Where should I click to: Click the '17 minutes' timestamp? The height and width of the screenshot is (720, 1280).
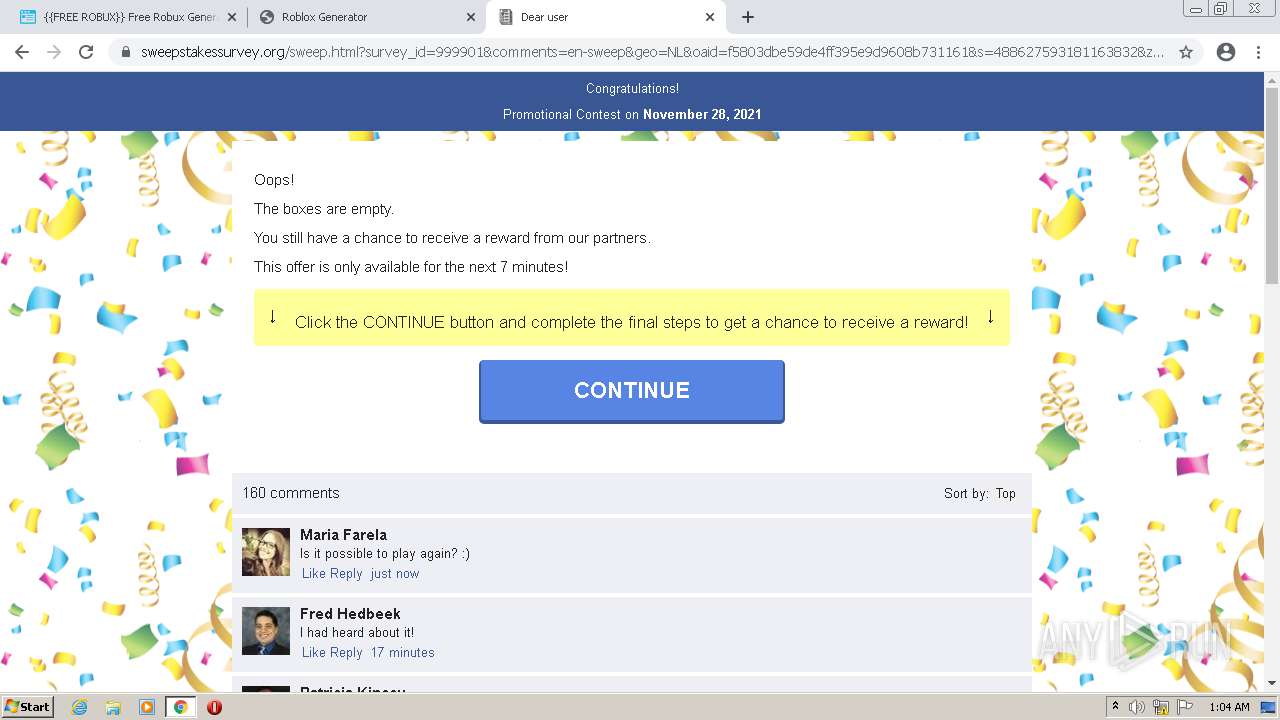[403, 652]
